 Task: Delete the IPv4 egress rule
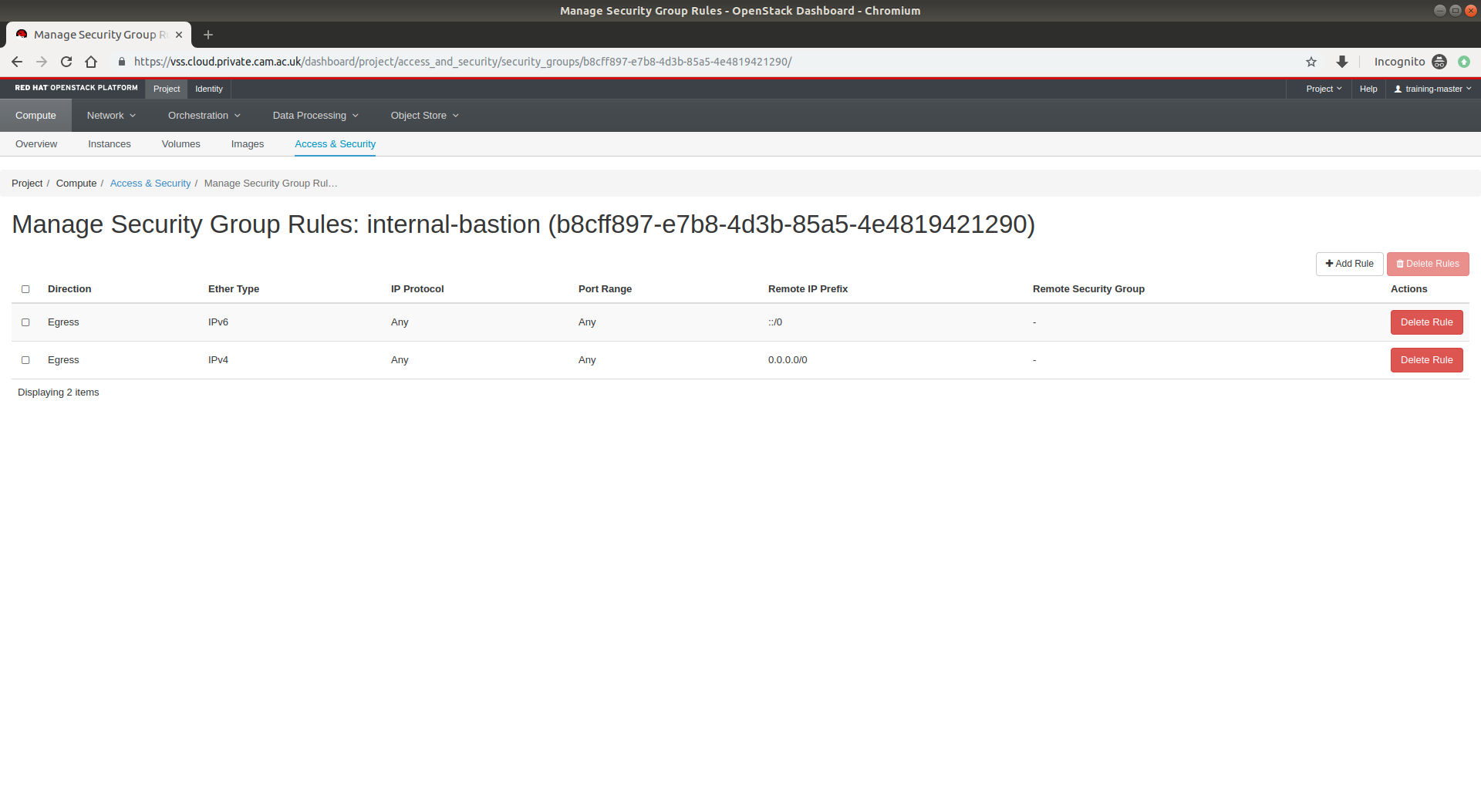tap(1426, 360)
